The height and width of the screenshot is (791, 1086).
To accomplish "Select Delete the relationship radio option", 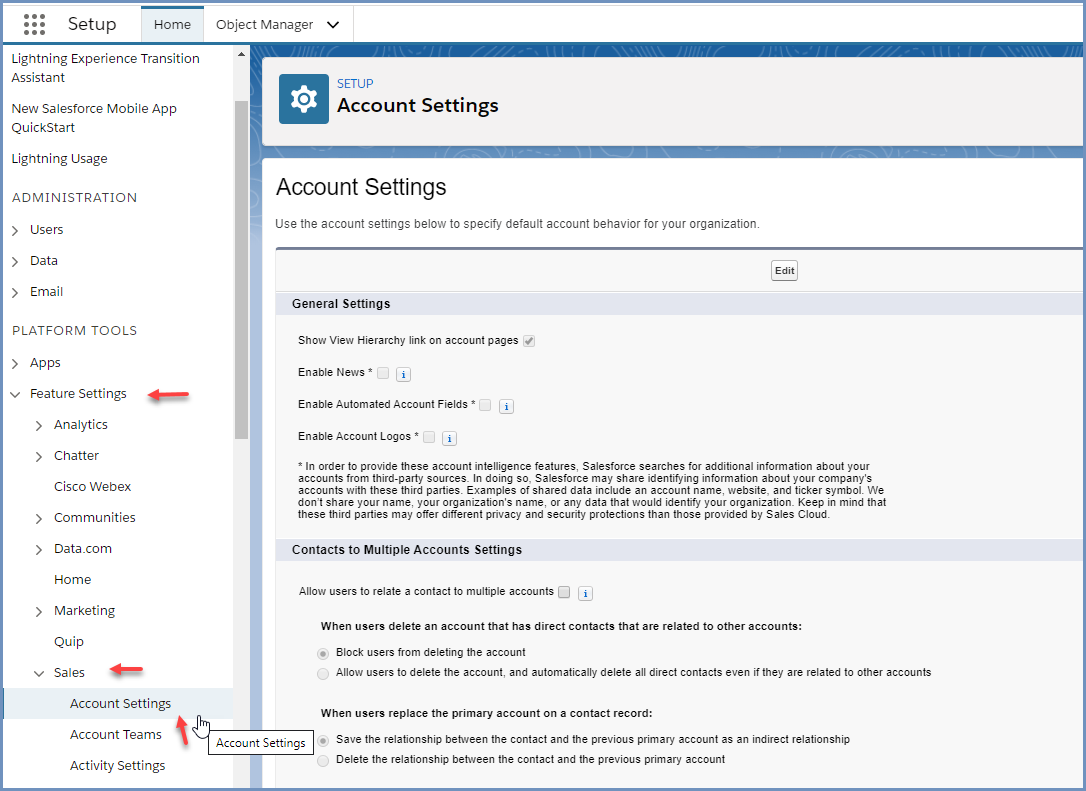I will pos(323,761).
